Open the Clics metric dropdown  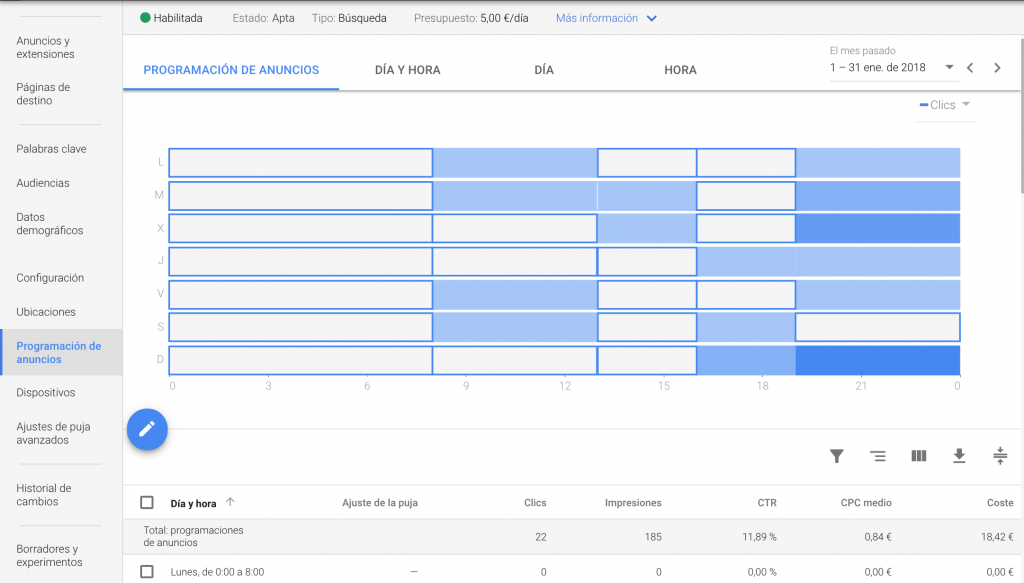946,105
